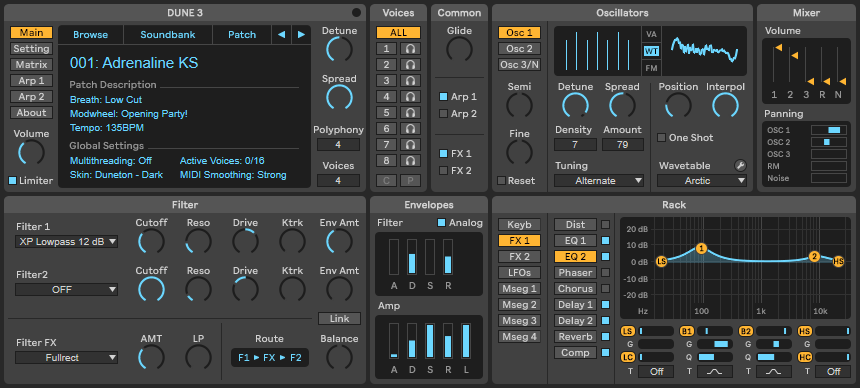This screenshot has width=860, height=388.
Task: Solo voice 8 with its headphone icon
Action: (x=410, y=161)
